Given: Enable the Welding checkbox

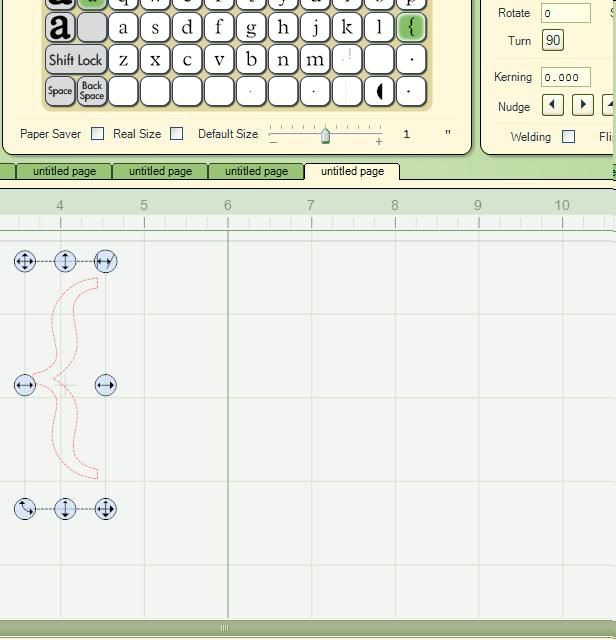Looking at the screenshot, I should (568, 136).
